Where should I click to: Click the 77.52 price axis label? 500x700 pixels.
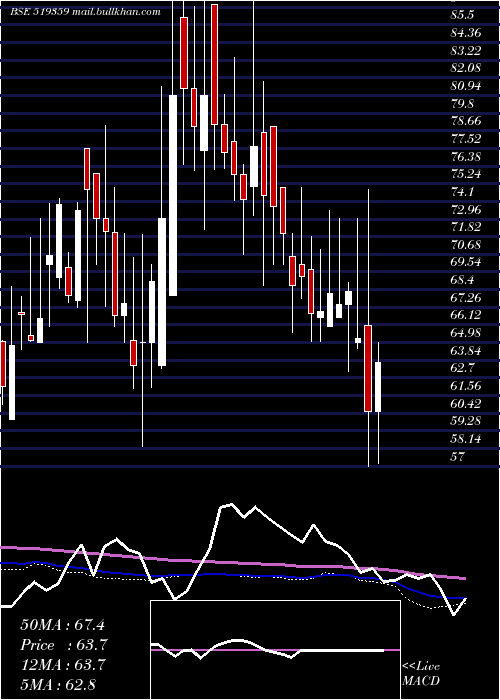pos(466,139)
